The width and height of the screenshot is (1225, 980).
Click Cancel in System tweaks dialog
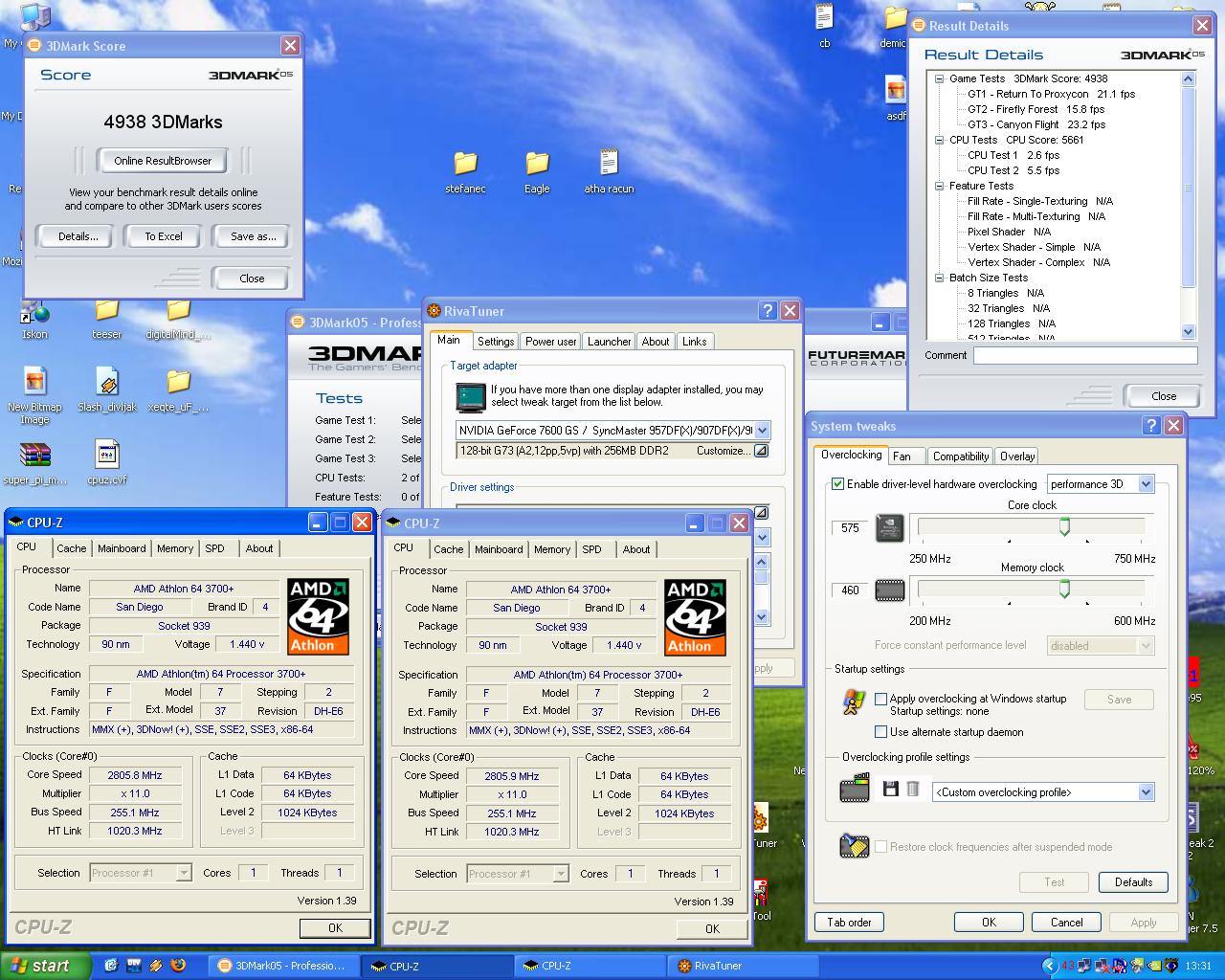(1066, 923)
